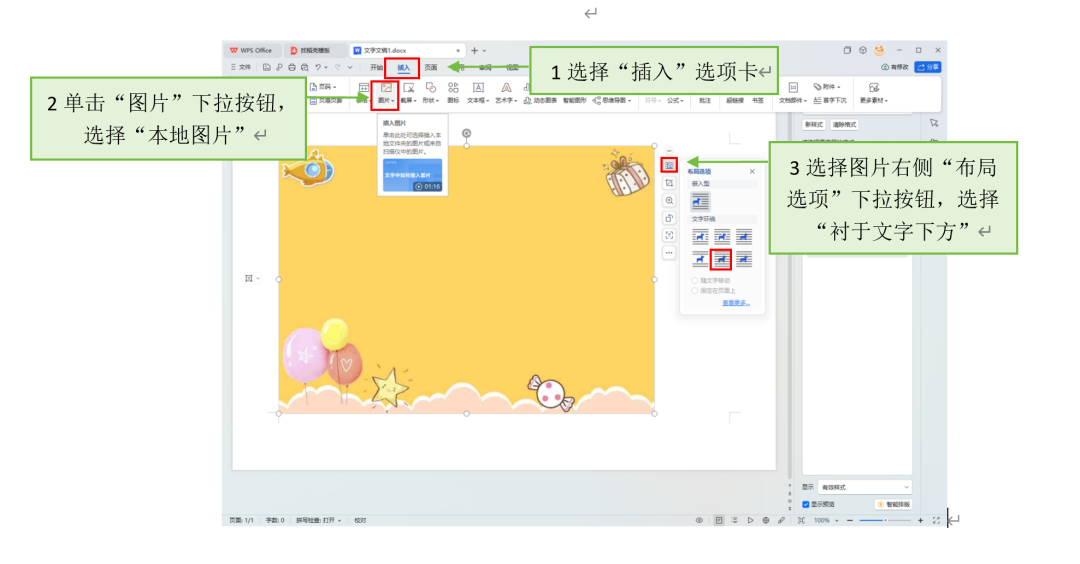Select the 开始 ribbon tab
The width and height of the screenshot is (1080, 564).
coord(376,67)
